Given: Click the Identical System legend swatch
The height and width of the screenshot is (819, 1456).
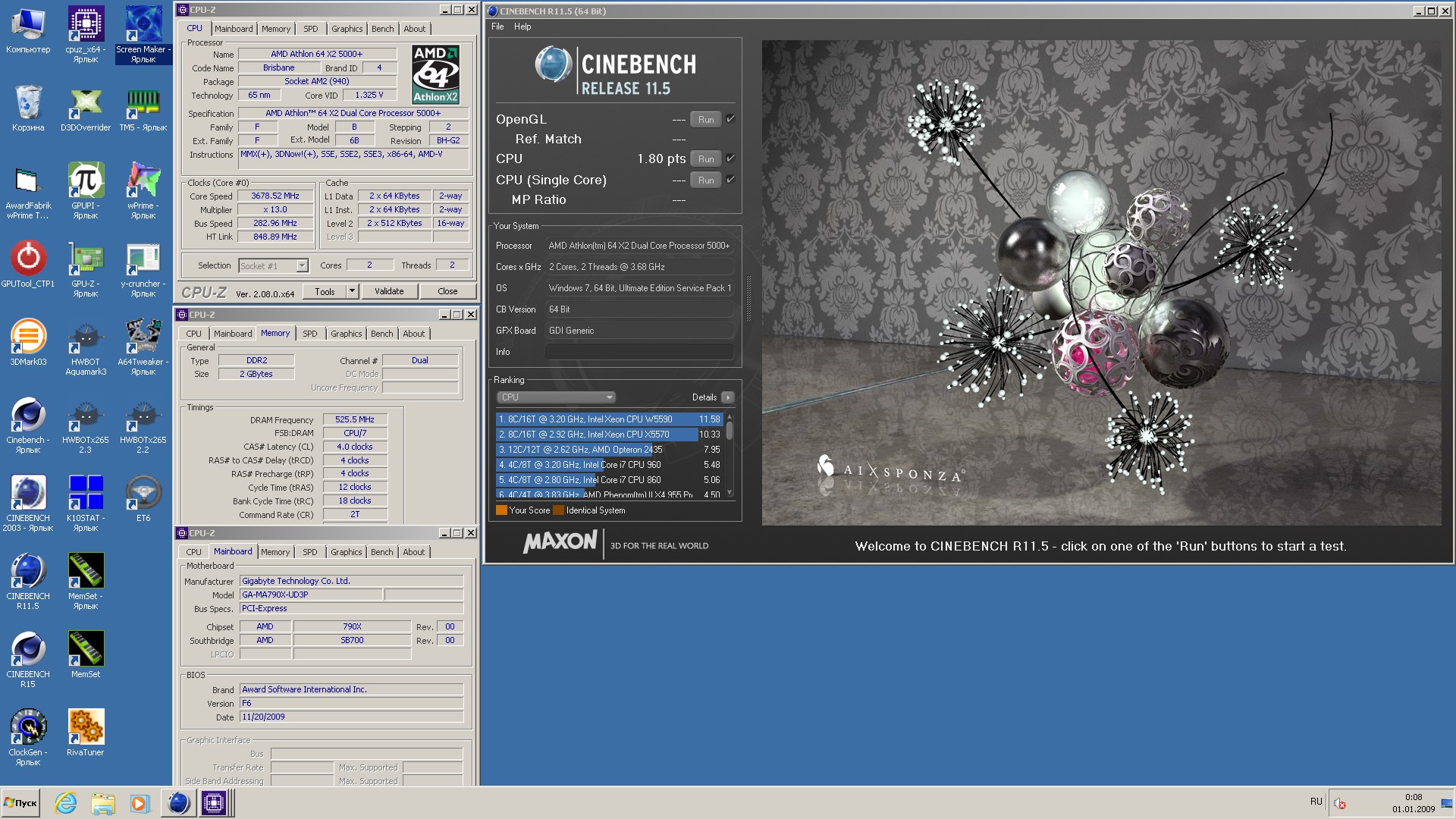Looking at the screenshot, I should tap(559, 510).
